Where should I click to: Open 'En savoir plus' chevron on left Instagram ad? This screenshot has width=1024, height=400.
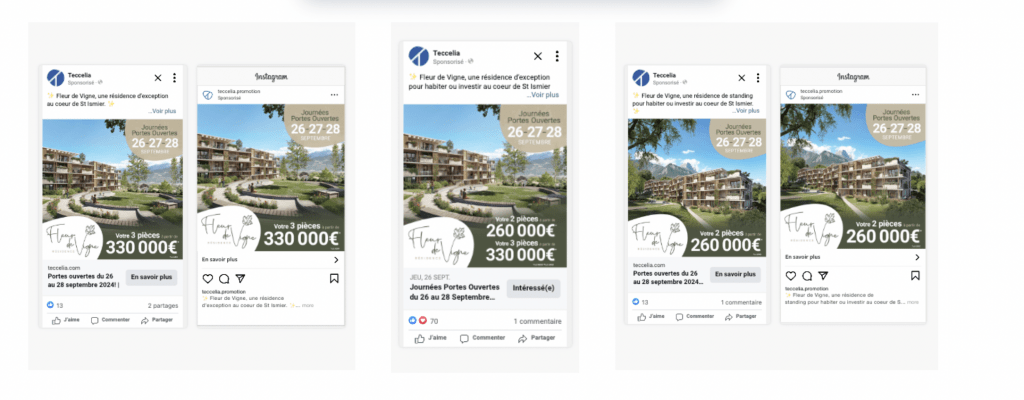tap(336, 259)
